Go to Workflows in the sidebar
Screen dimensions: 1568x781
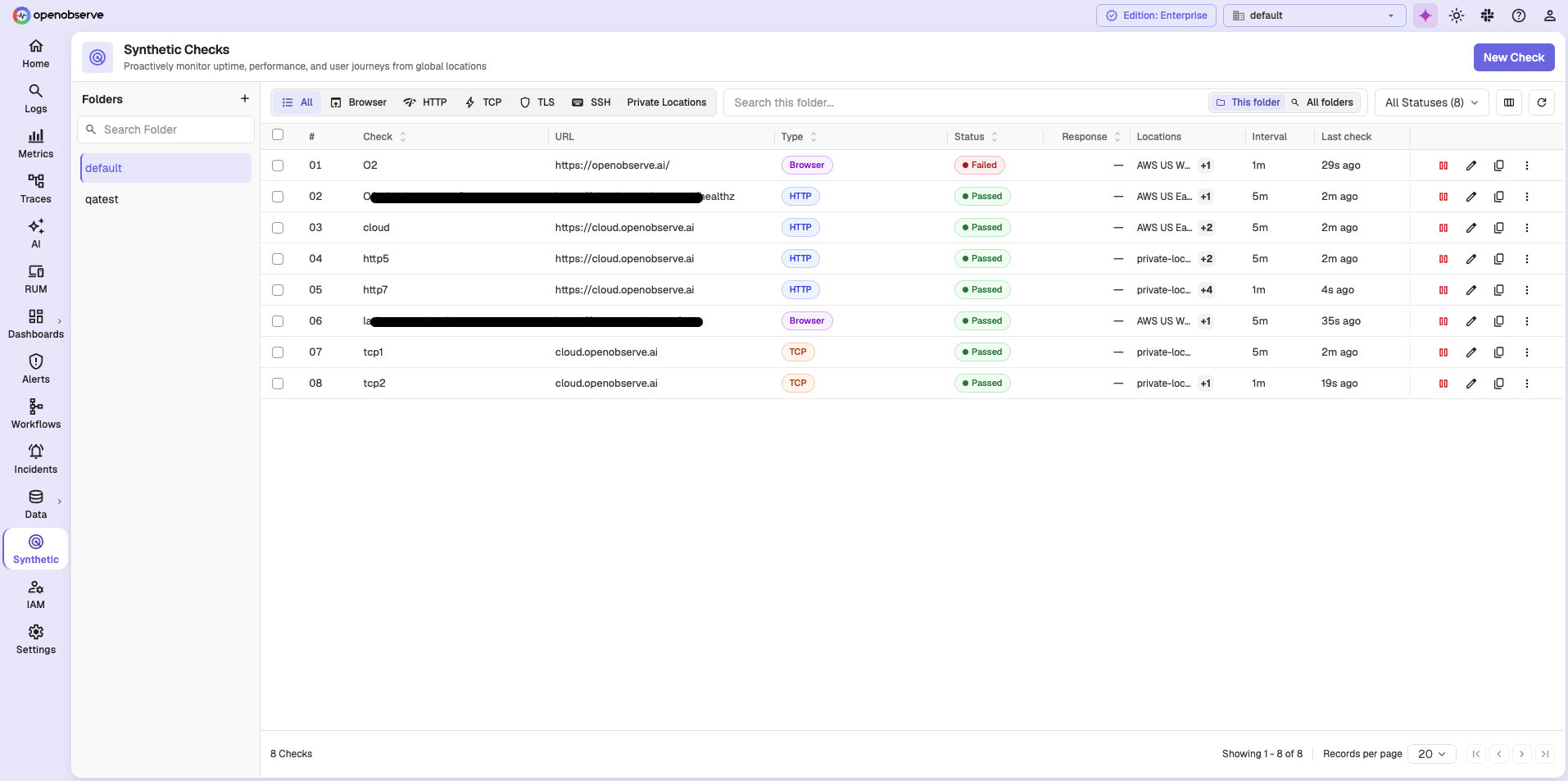[x=35, y=414]
